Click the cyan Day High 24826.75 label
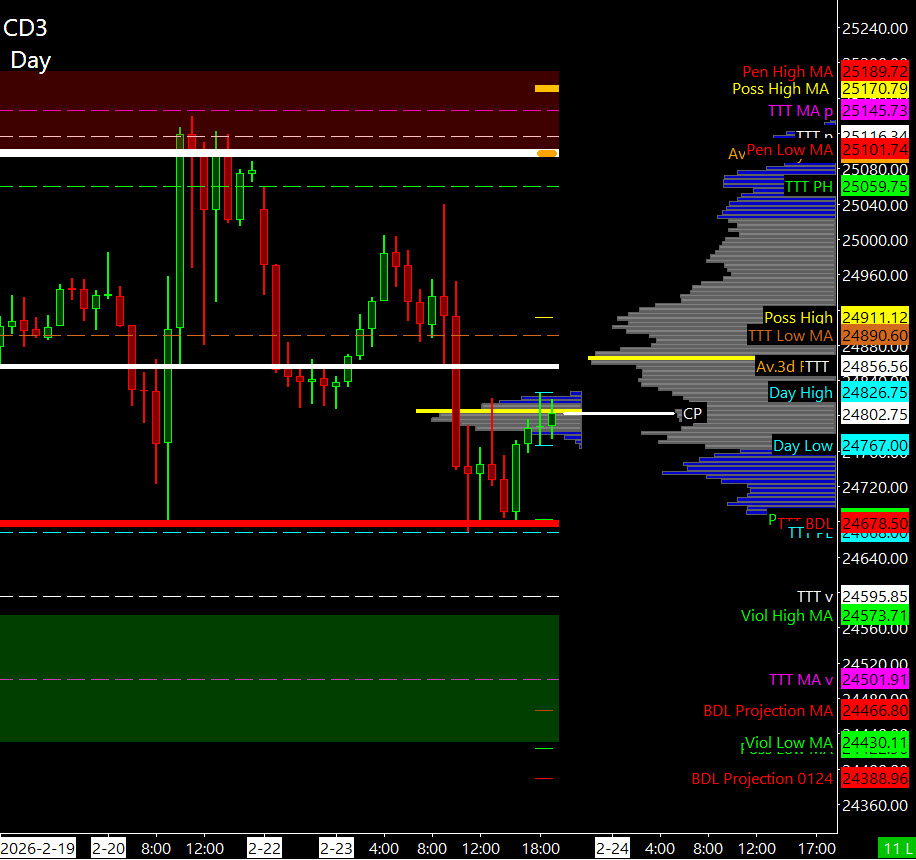This screenshot has width=916, height=860. pos(874,393)
